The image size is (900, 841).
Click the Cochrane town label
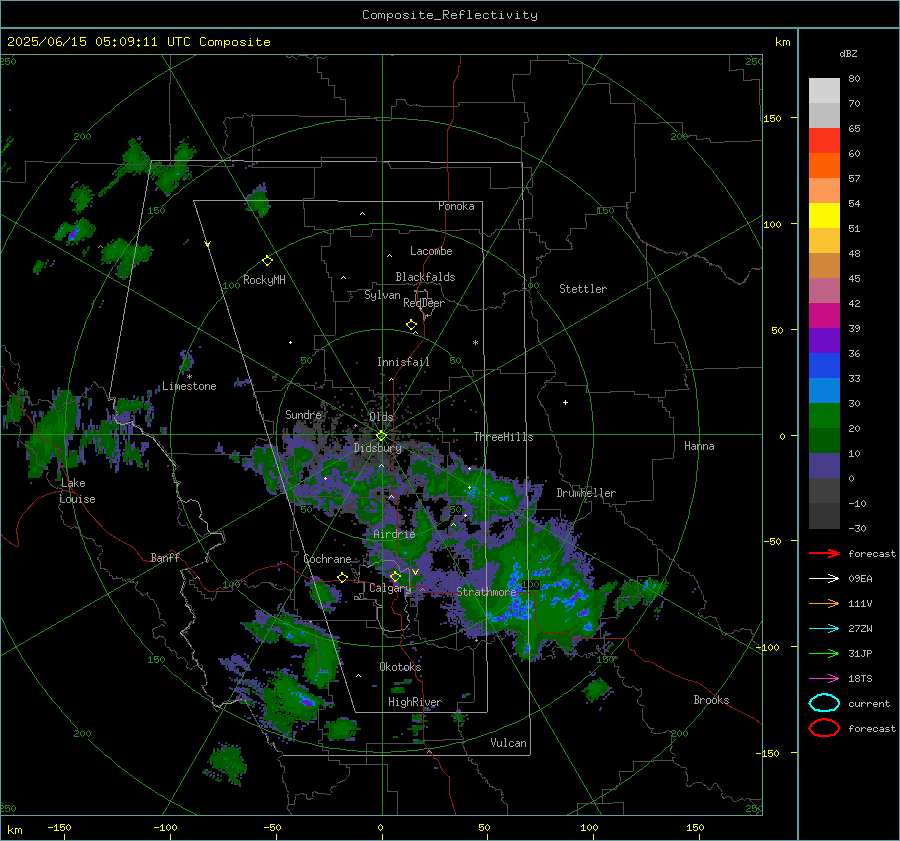click(327, 559)
